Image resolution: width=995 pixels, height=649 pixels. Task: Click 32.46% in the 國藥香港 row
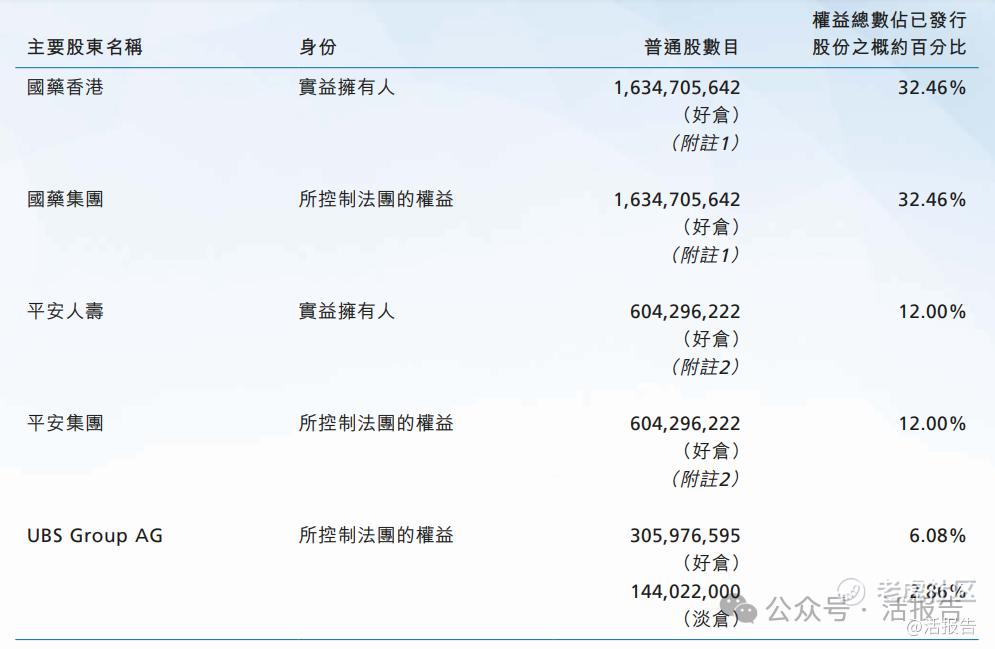[932, 88]
